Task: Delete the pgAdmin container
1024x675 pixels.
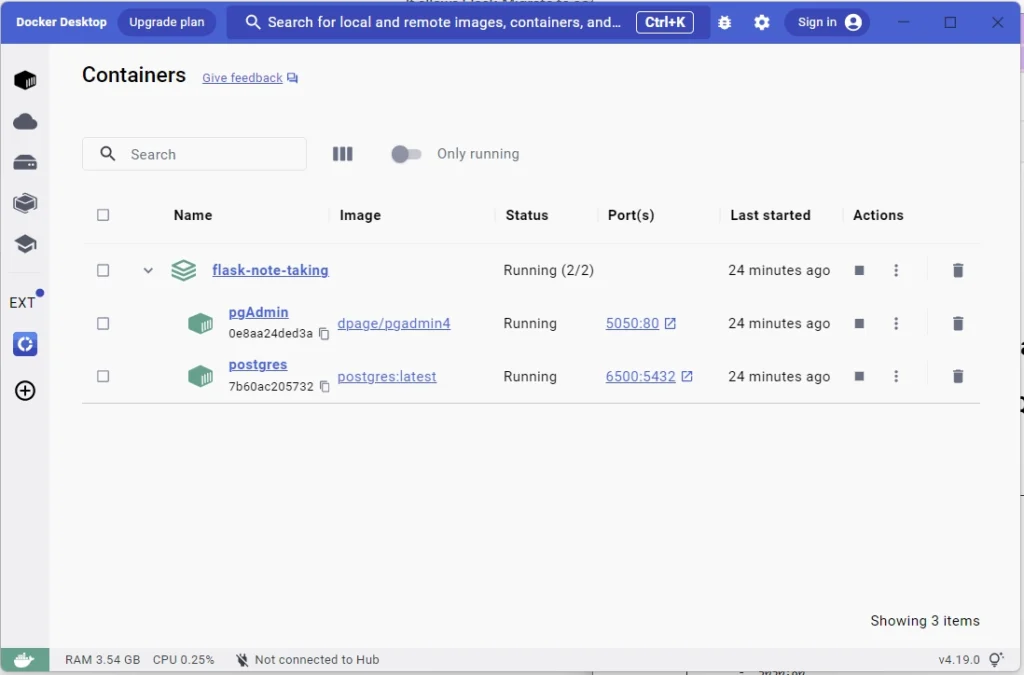Action: click(x=958, y=324)
